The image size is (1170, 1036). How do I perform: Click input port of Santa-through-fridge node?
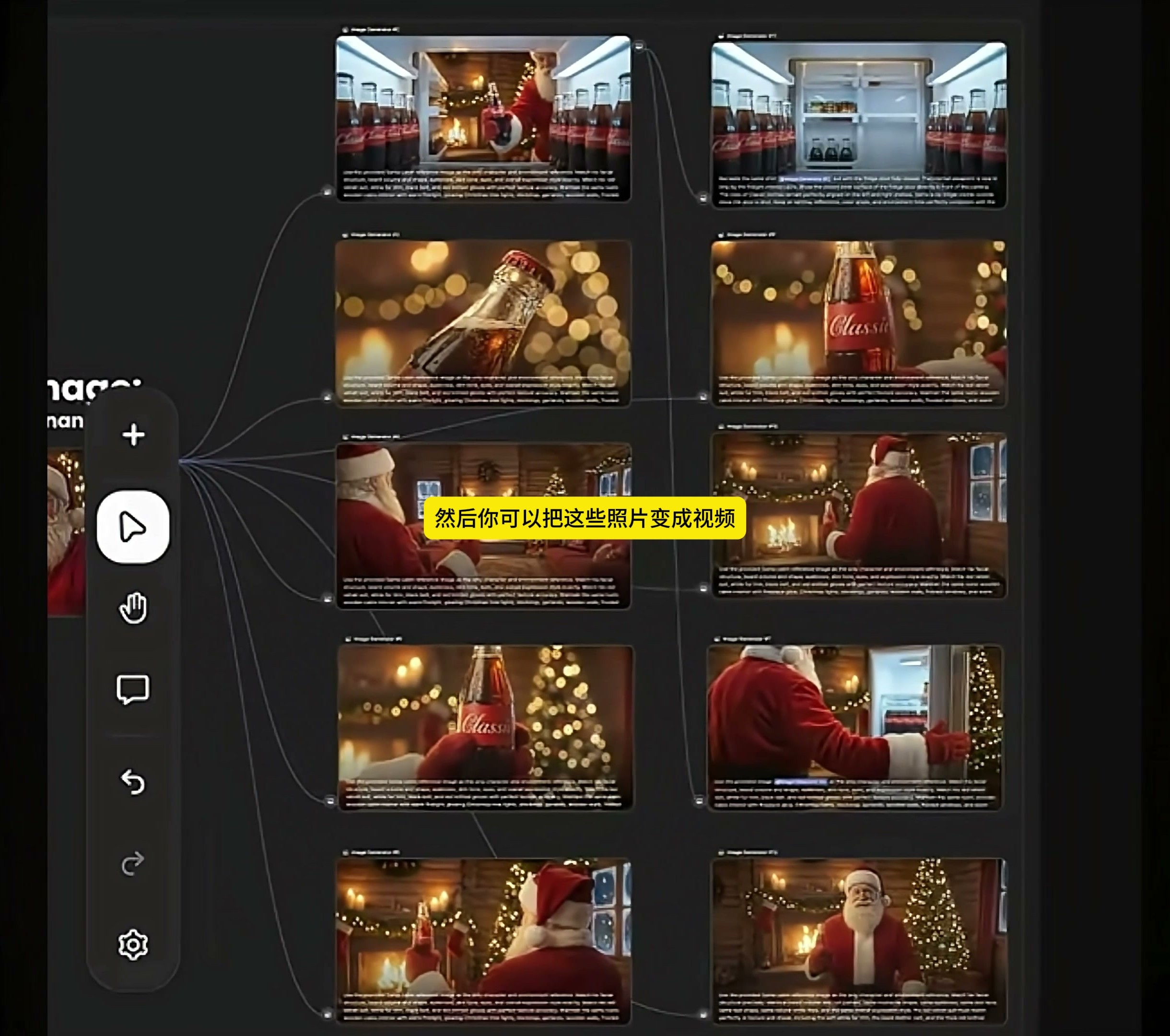[x=328, y=191]
